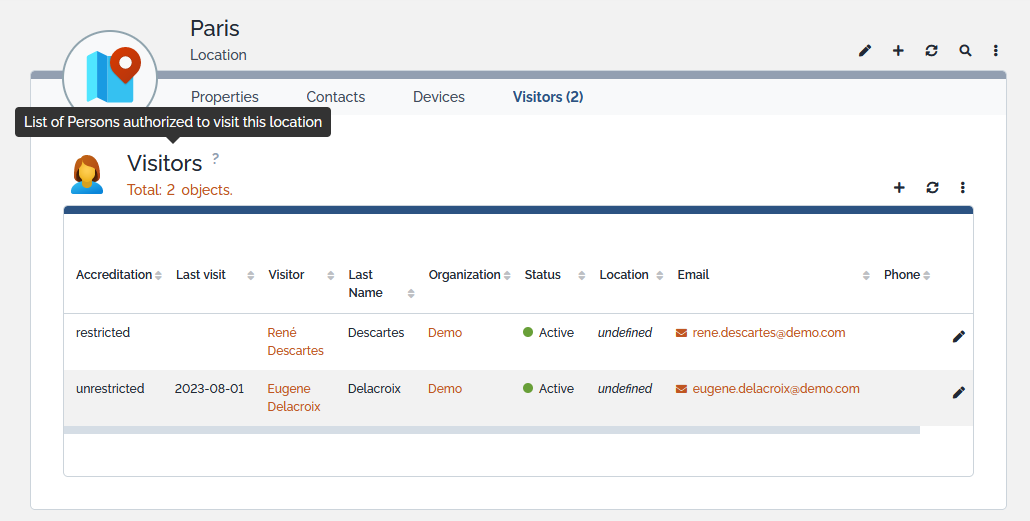The width and height of the screenshot is (1030, 521).
Task: Click the Visitors help question mark
Action: (x=215, y=158)
